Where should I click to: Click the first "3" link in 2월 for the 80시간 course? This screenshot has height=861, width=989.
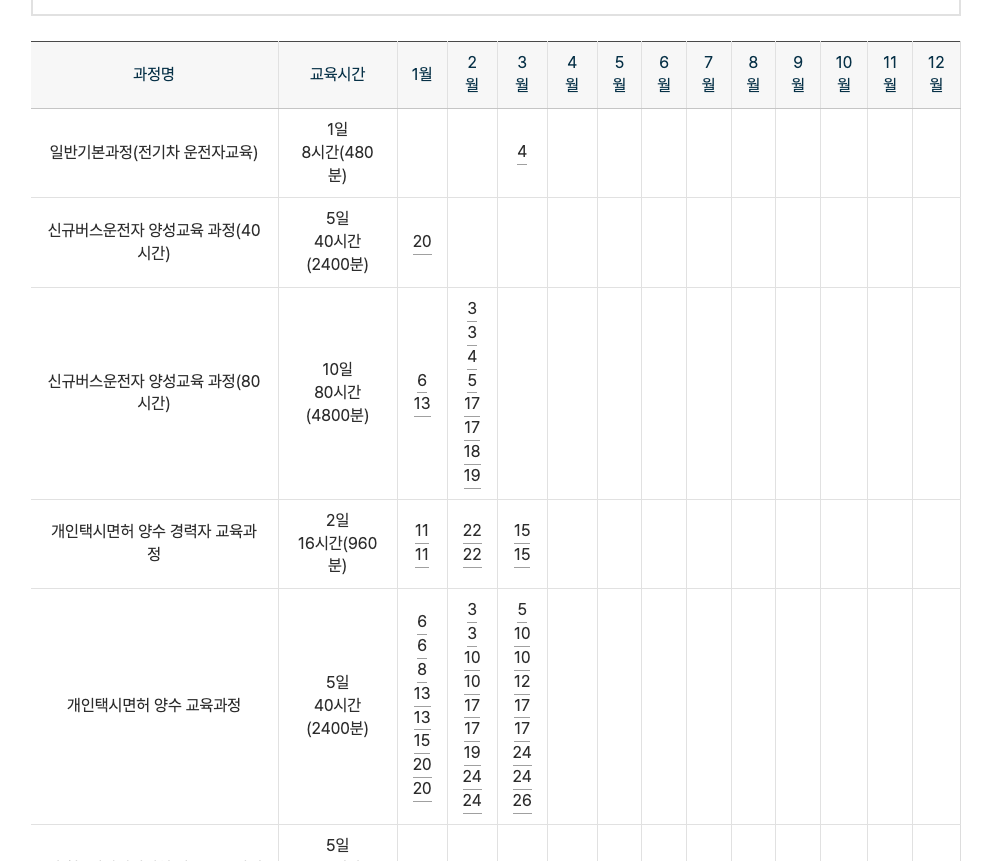472,309
